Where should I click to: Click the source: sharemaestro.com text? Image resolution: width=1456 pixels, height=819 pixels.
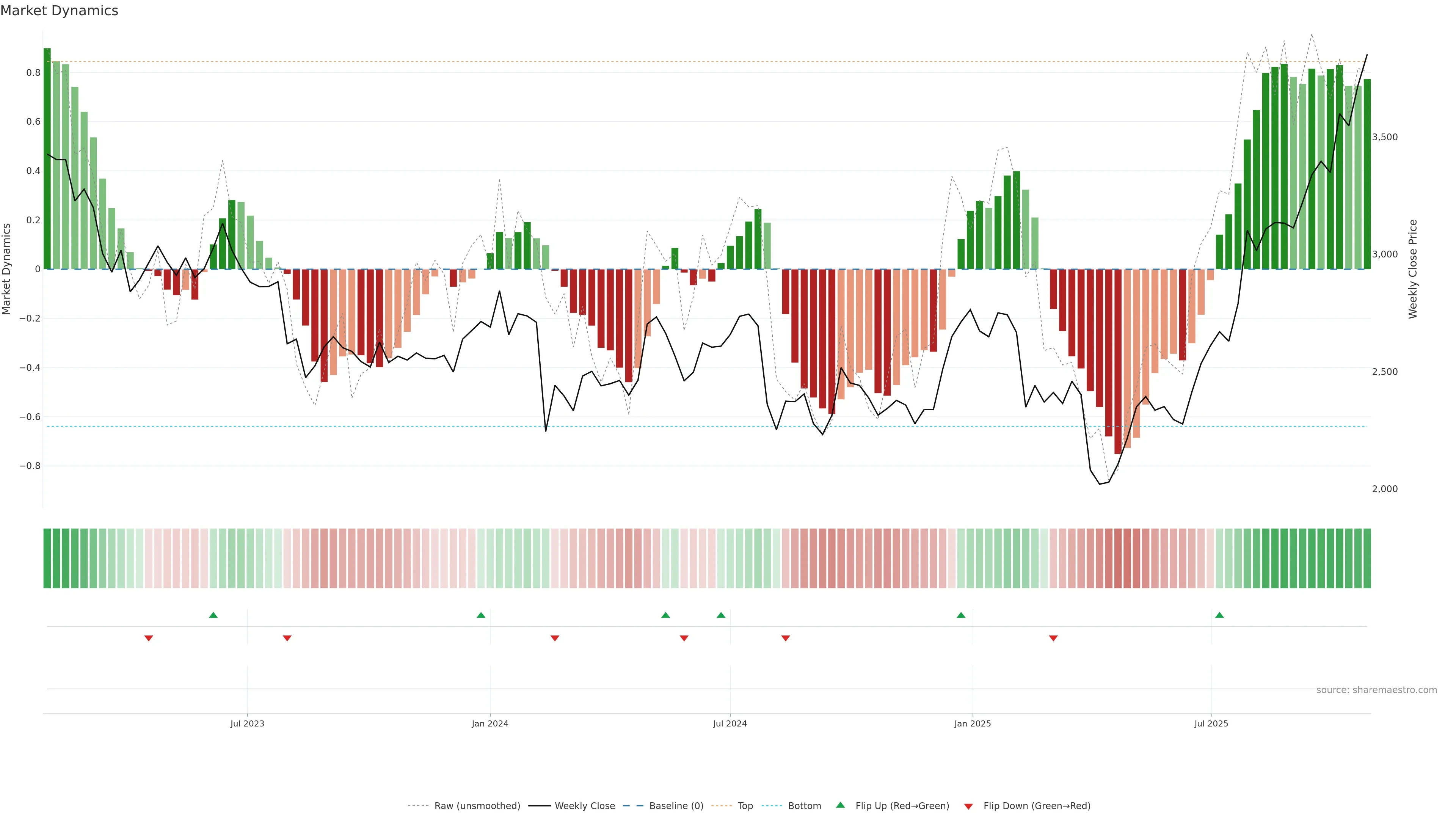(x=1376, y=690)
